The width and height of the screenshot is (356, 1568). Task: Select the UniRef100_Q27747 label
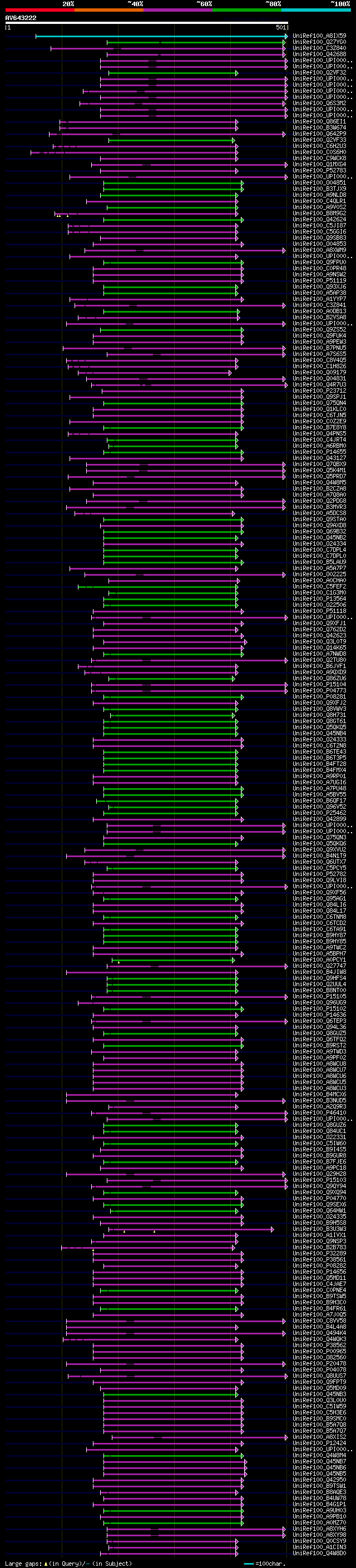point(319,966)
